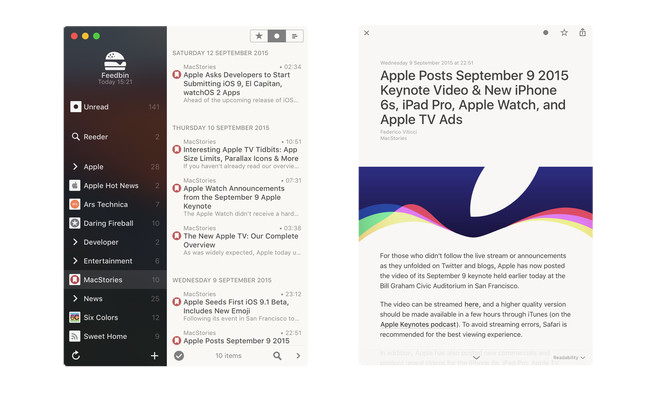Click the 'Saturday 12 September 2015' date header
Screen dimensions: 650x400
[220, 53]
